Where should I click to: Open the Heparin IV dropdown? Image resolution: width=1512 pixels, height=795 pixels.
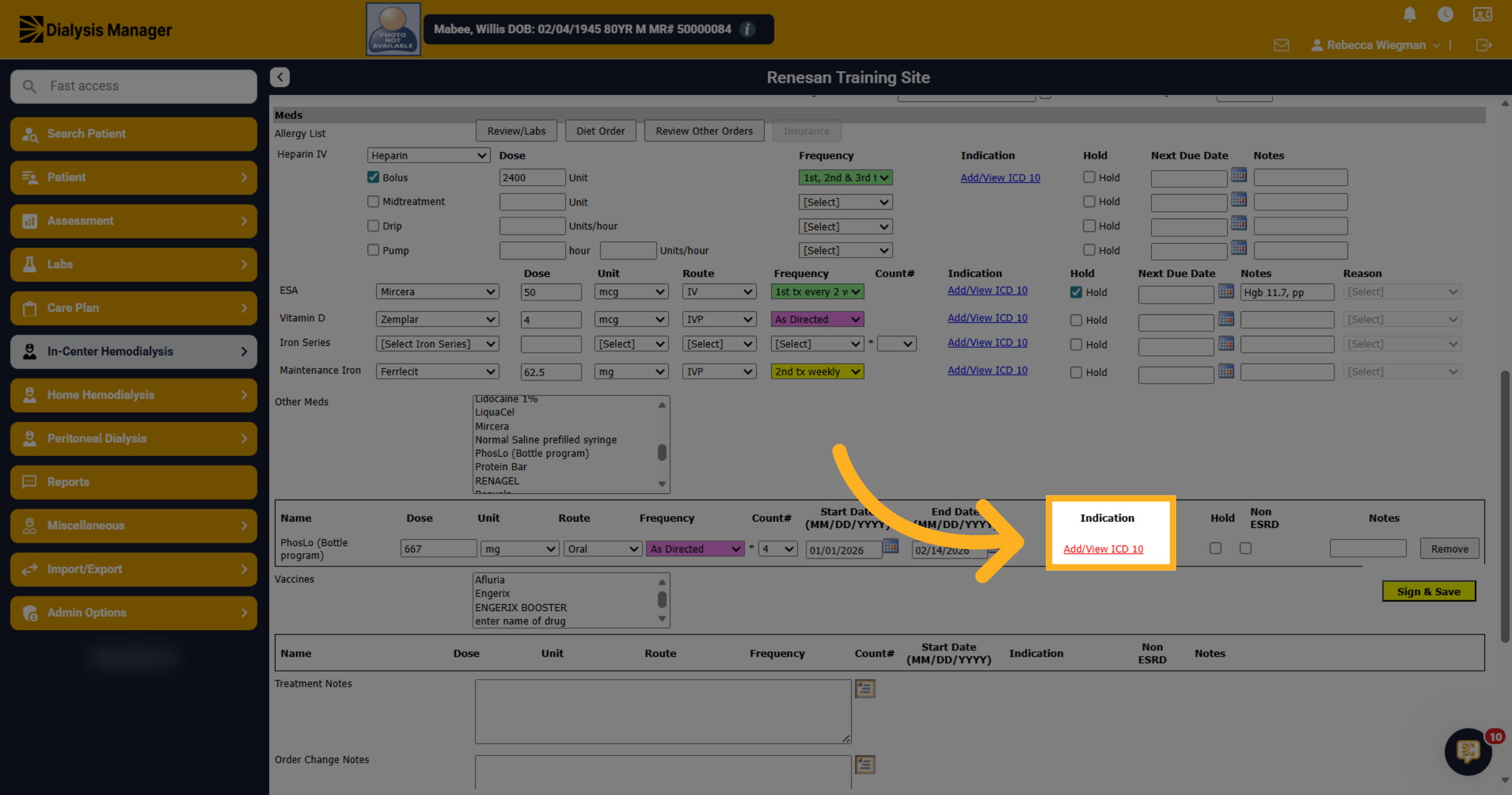428,155
